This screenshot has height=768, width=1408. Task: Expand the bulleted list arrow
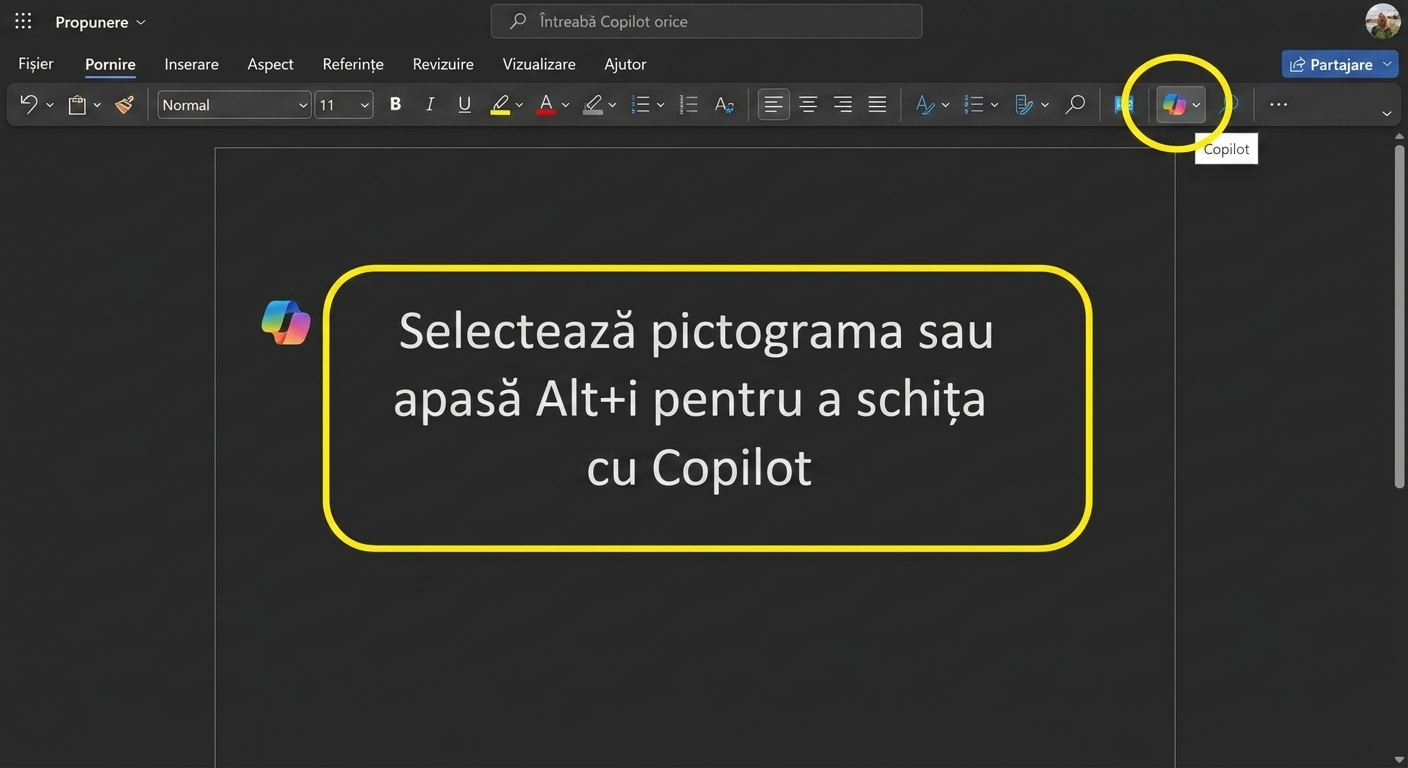tap(660, 105)
